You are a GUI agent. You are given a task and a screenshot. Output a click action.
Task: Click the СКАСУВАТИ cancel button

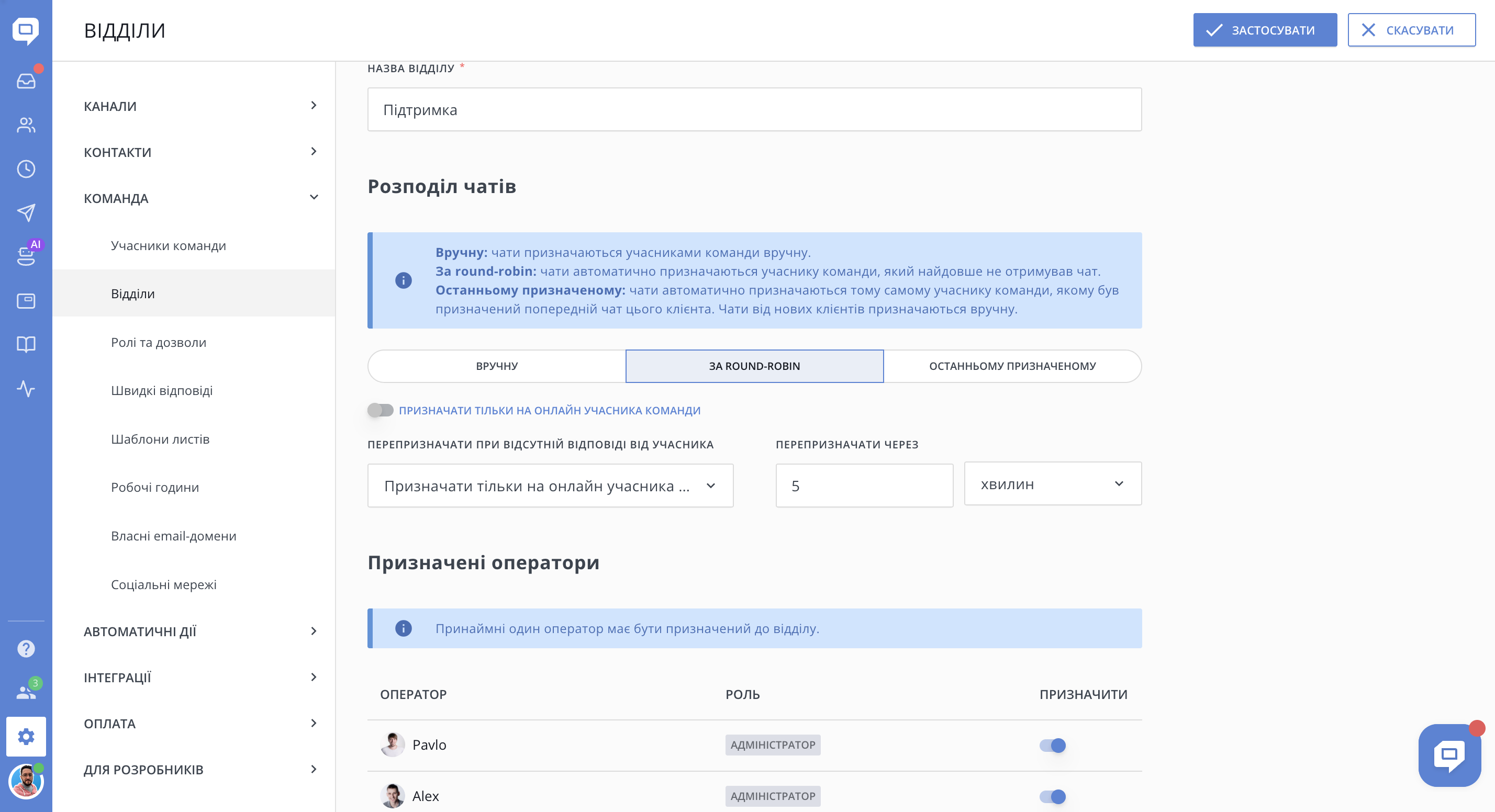(x=1411, y=30)
